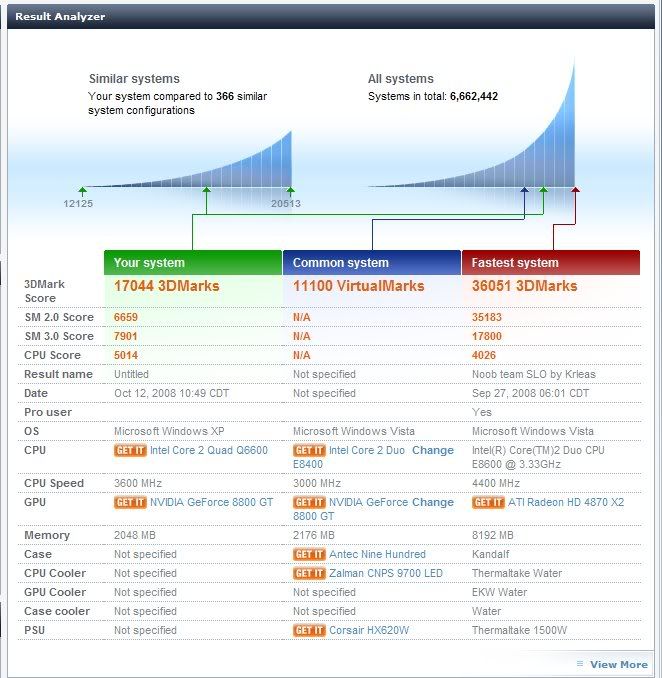Hit GET IT badge next to Corsair HX620W

click(x=309, y=631)
